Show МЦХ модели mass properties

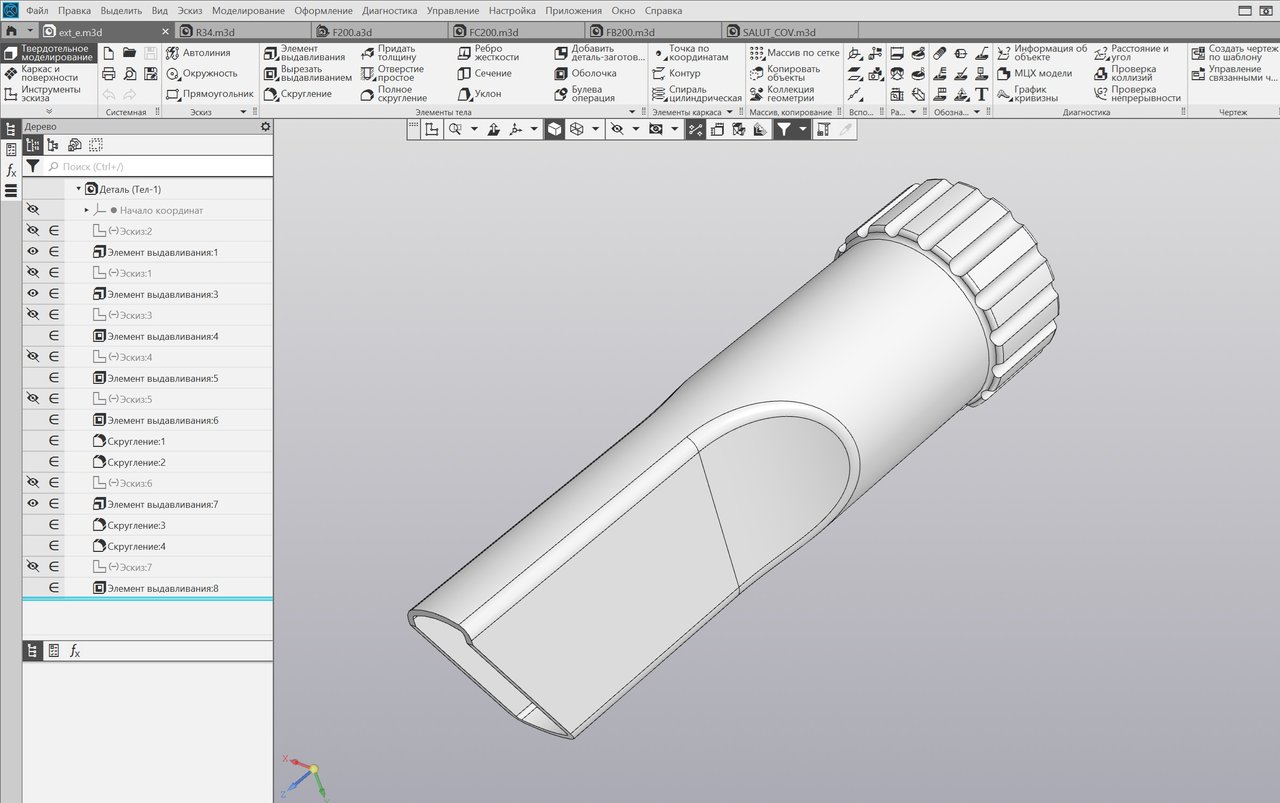(1035, 73)
